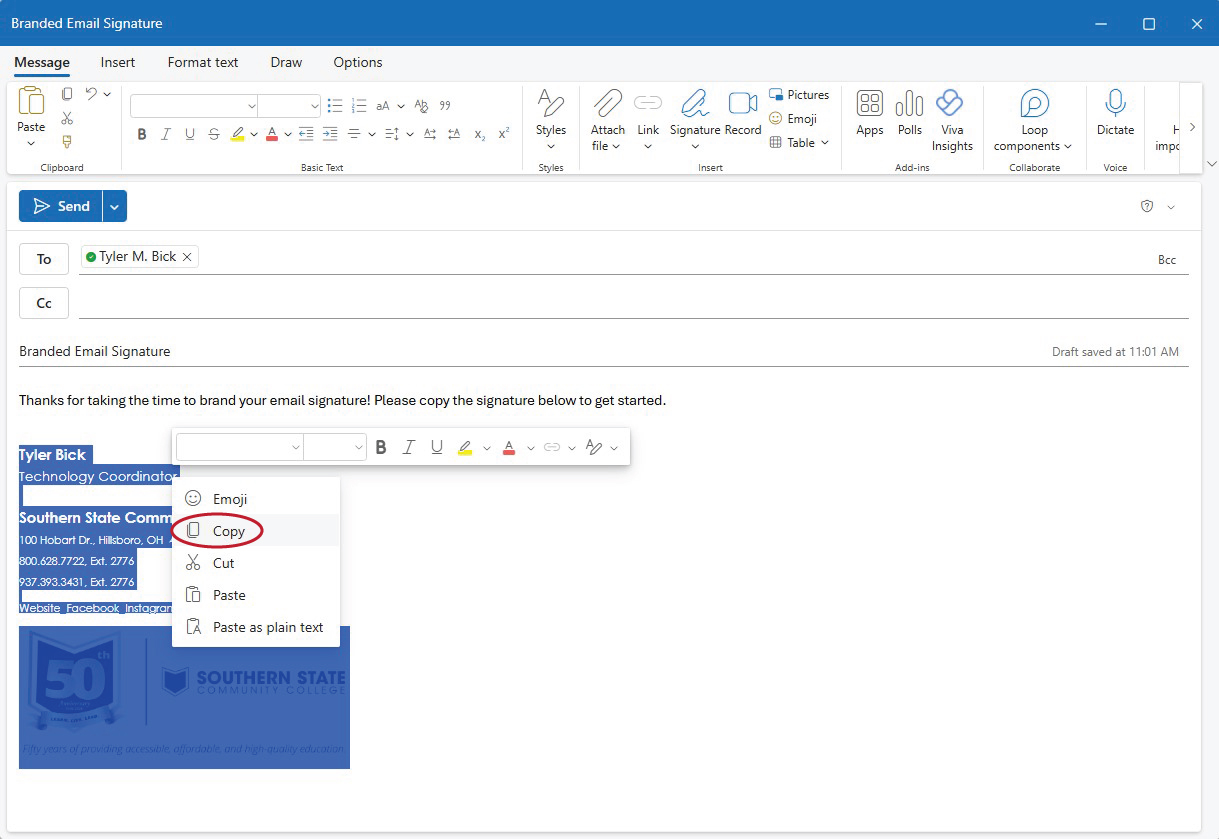Show the Bcc field
1219x839 pixels.
coord(1167,260)
